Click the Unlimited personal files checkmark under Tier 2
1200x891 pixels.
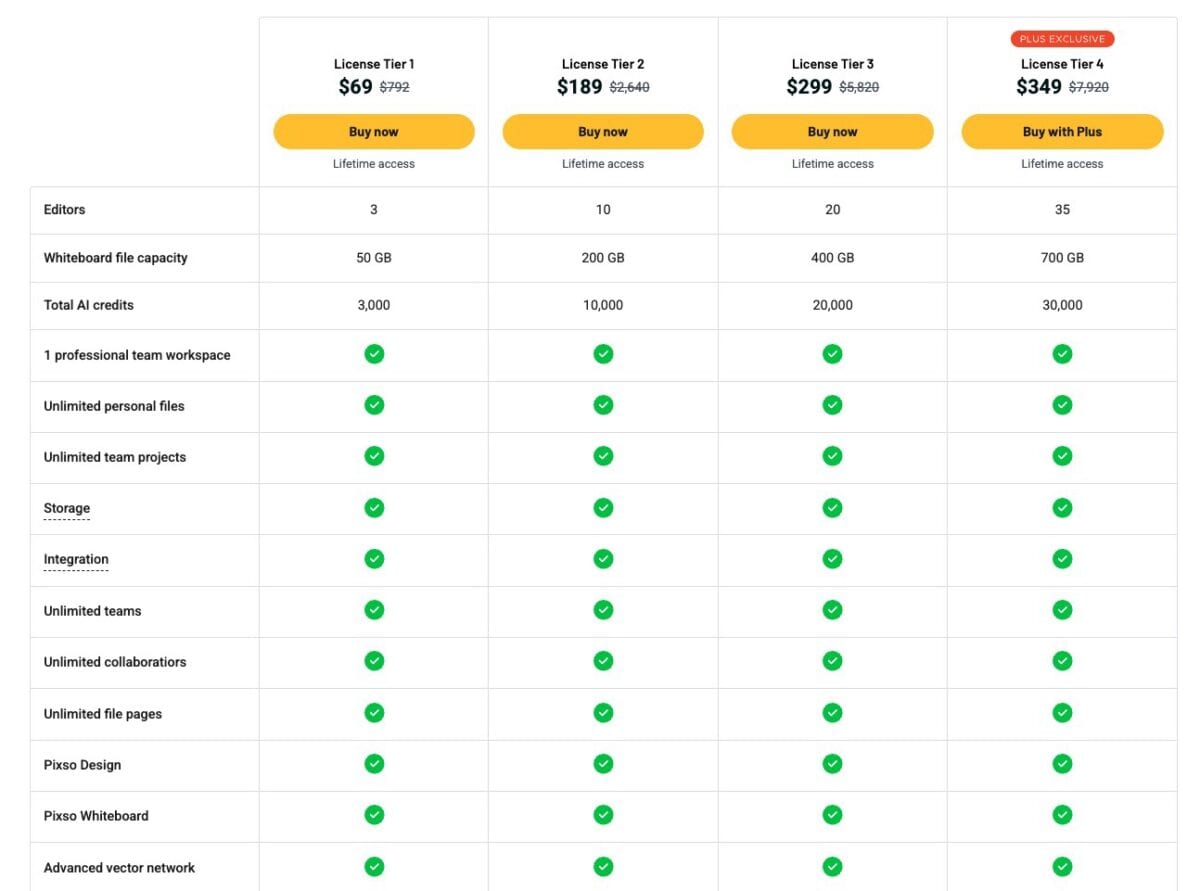pos(603,405)
